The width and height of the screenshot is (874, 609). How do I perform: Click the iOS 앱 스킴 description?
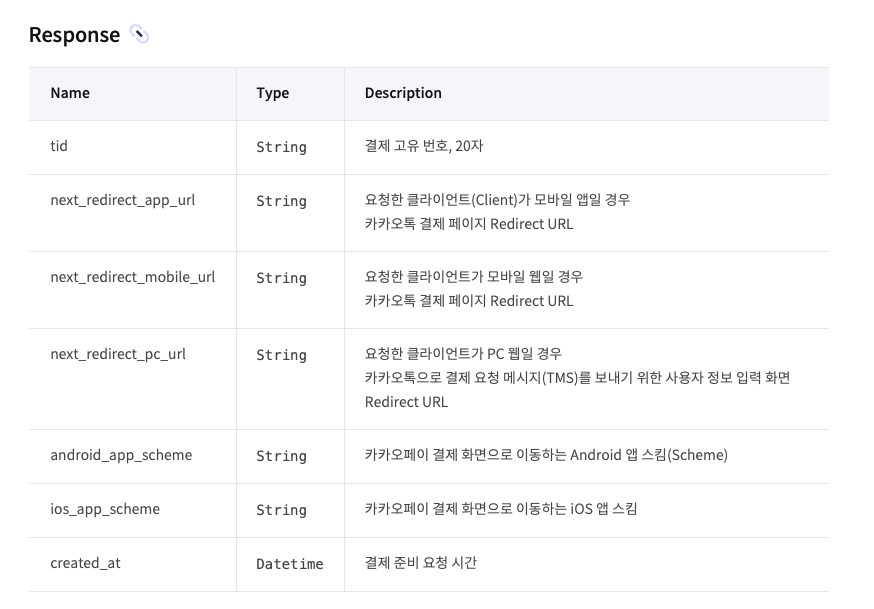tap(501, 509)
